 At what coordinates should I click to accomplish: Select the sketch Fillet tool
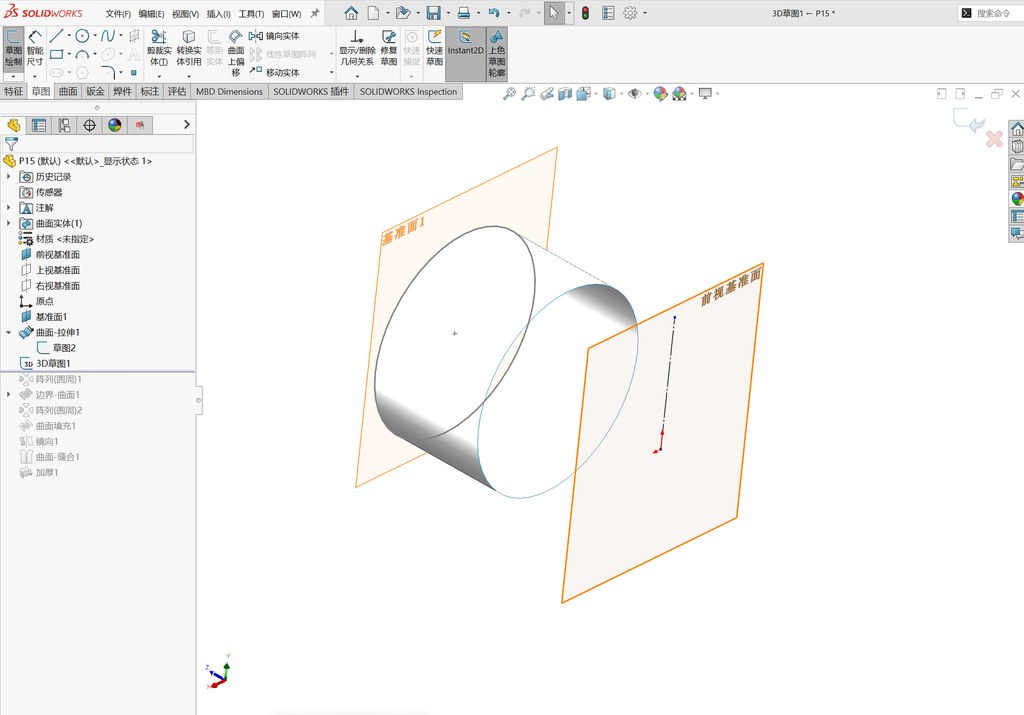(x=108, y=72)
